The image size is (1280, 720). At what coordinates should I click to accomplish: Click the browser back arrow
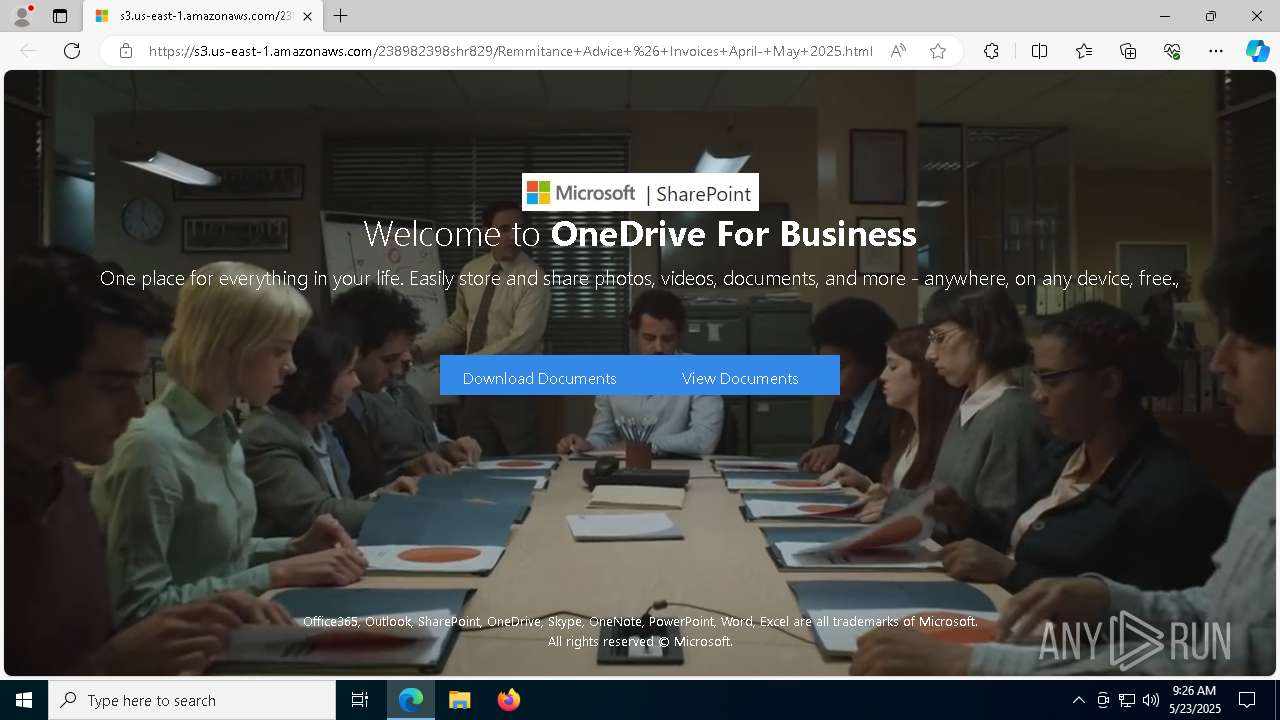pos(28,51)
